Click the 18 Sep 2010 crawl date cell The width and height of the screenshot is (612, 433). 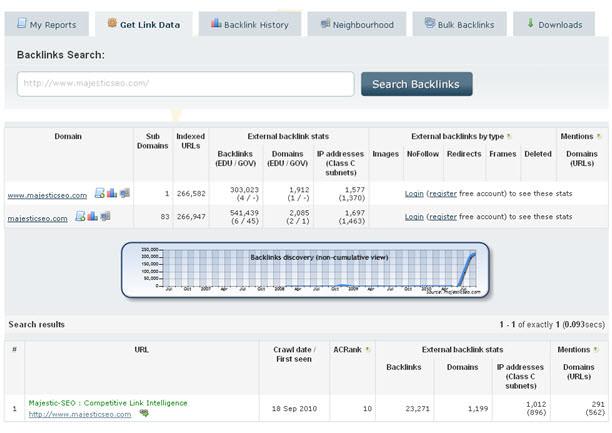(x=294, y=408)
